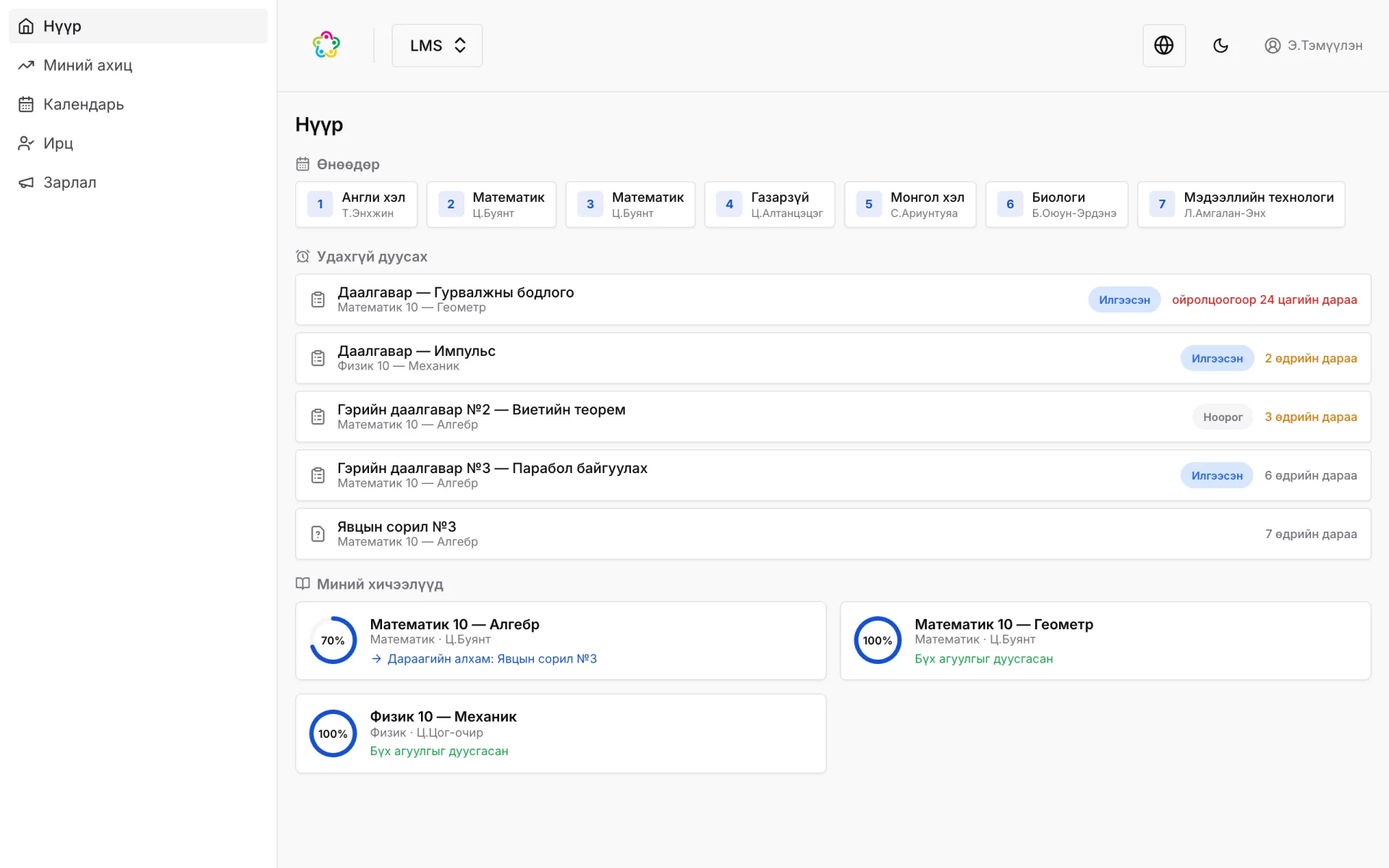Open period 5 Монгол хэл card
The height and width of the screenshot is (868, 1389).
tap(910, 205)
